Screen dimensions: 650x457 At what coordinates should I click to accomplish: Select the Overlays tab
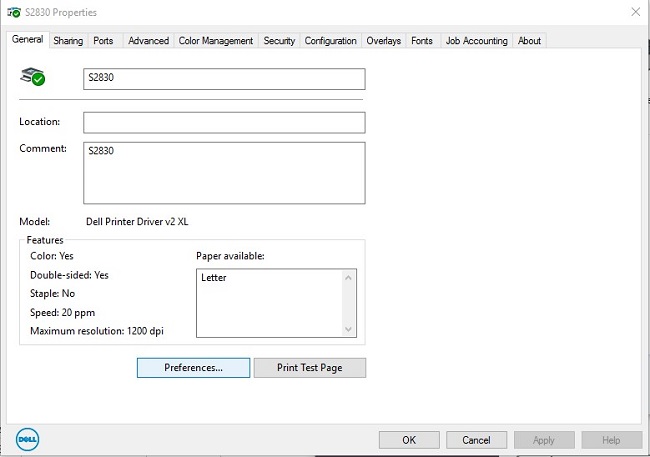point(383,41)
